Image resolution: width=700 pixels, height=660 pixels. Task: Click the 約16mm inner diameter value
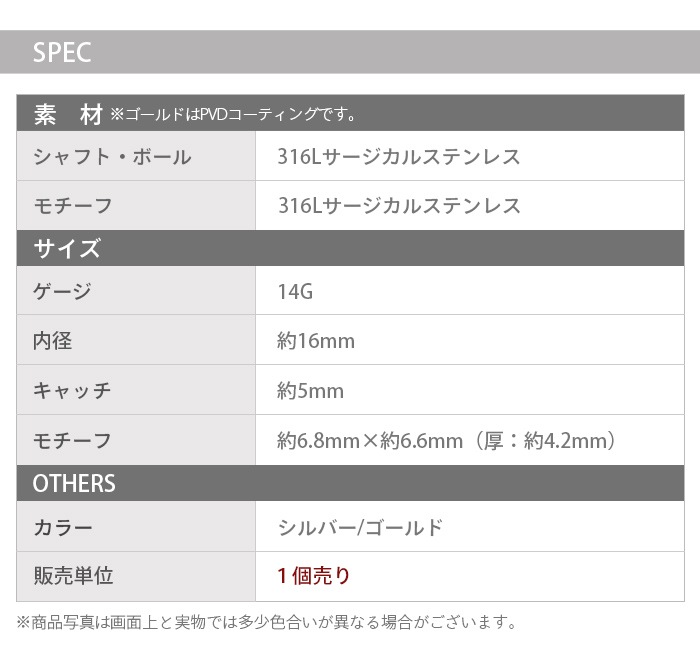316,341
